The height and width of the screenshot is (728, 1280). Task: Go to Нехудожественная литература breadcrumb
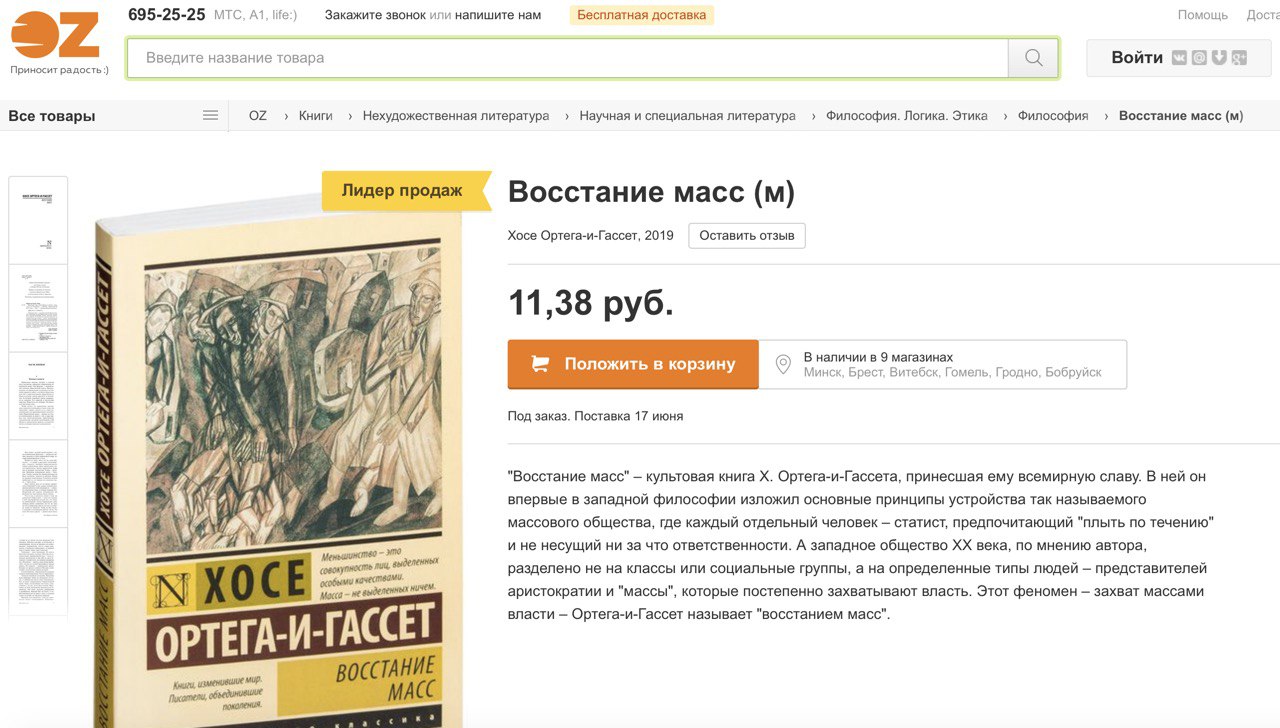click(x=456, y=116)
